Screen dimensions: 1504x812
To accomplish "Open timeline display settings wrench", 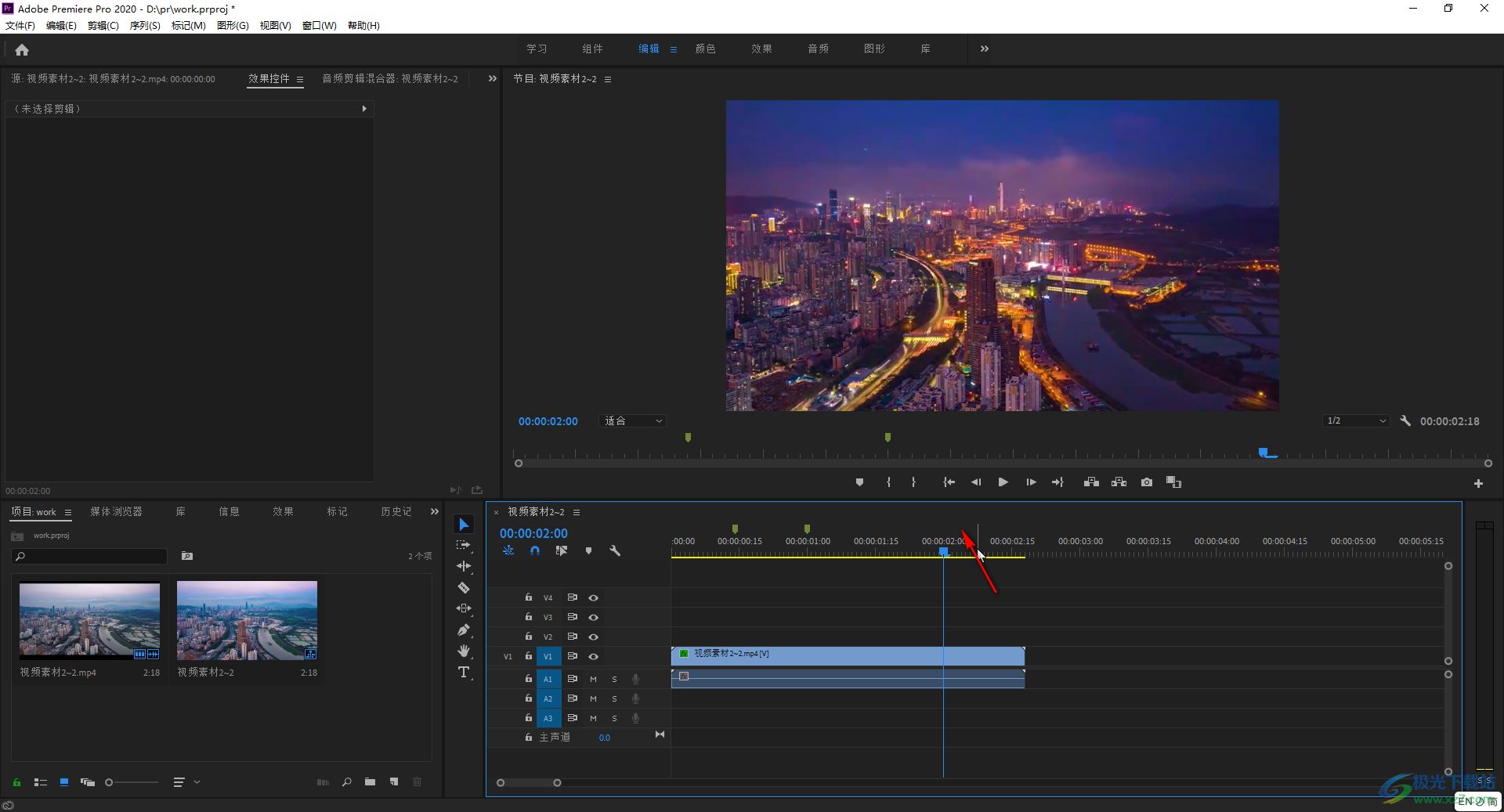I will pyautogui.click(x=615, y=551).
